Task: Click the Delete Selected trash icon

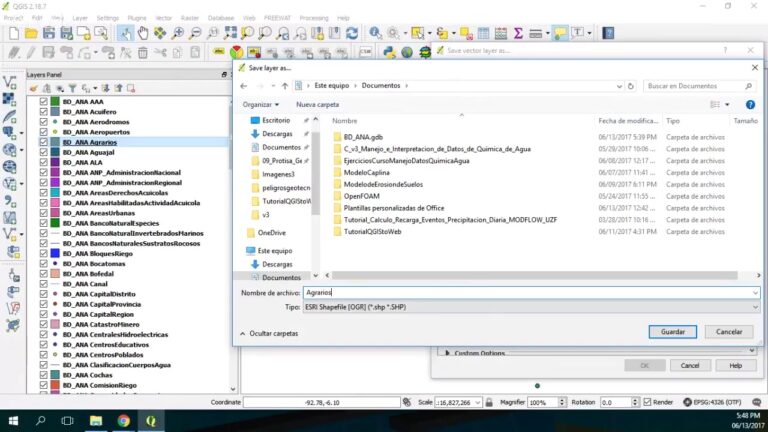Action: pos(143,52)
